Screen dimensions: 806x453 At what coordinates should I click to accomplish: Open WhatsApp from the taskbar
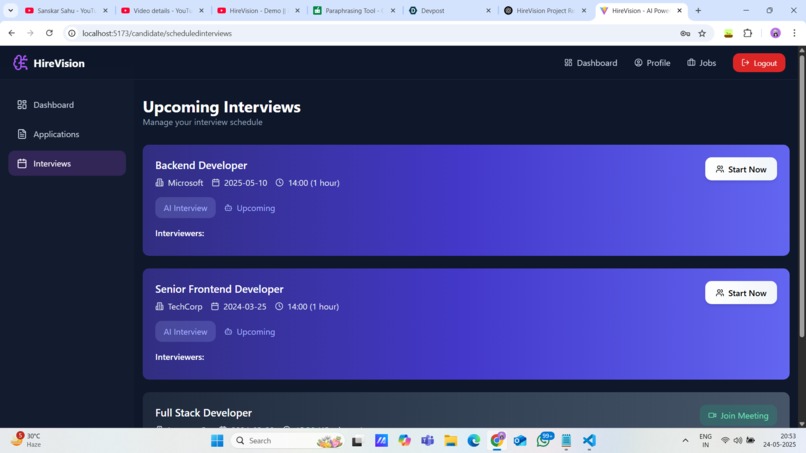pyautogui.click(x=544, y=440)
